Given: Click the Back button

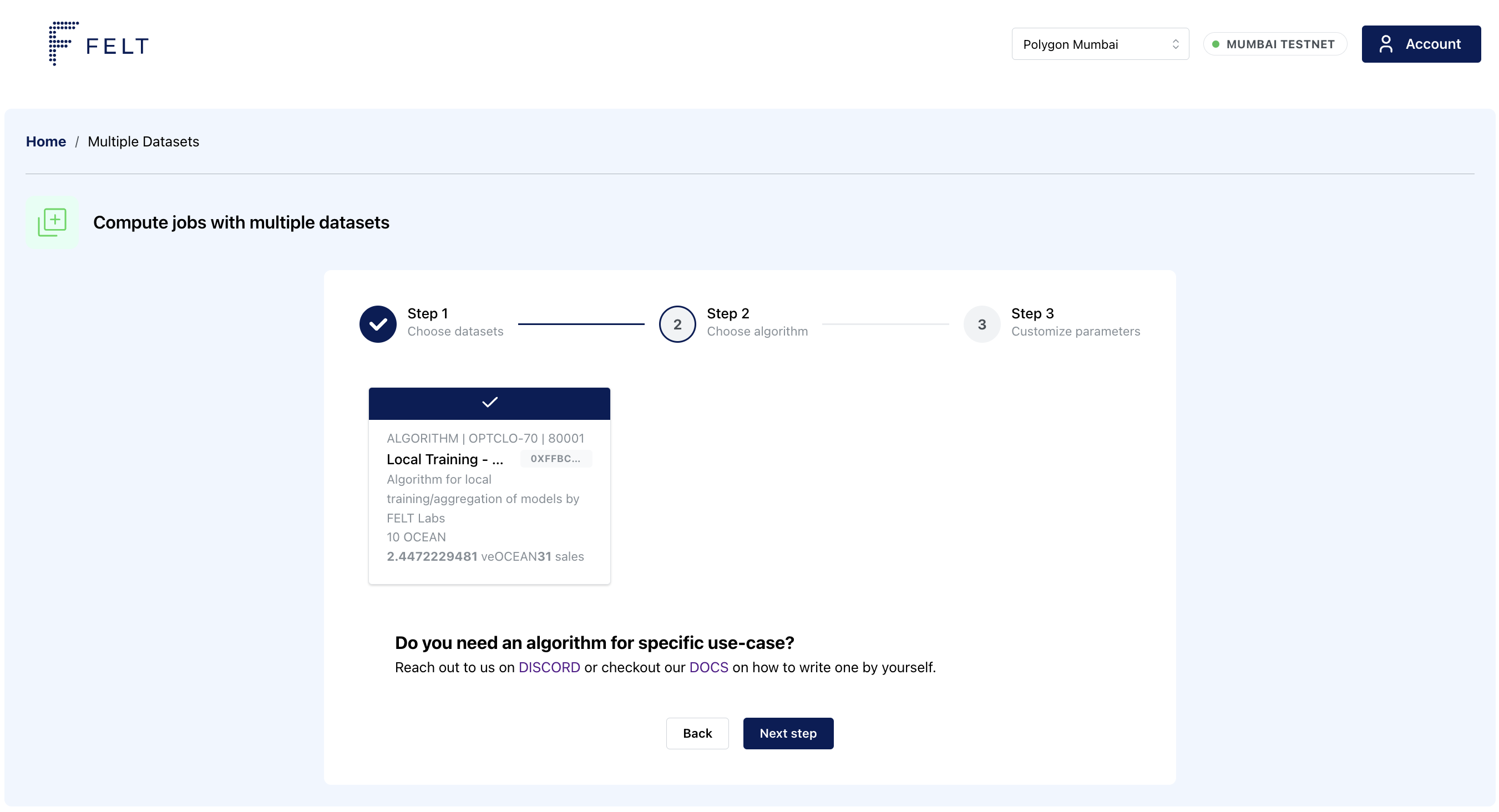Looking at the screenshot, I should click(x=697, y=733).
